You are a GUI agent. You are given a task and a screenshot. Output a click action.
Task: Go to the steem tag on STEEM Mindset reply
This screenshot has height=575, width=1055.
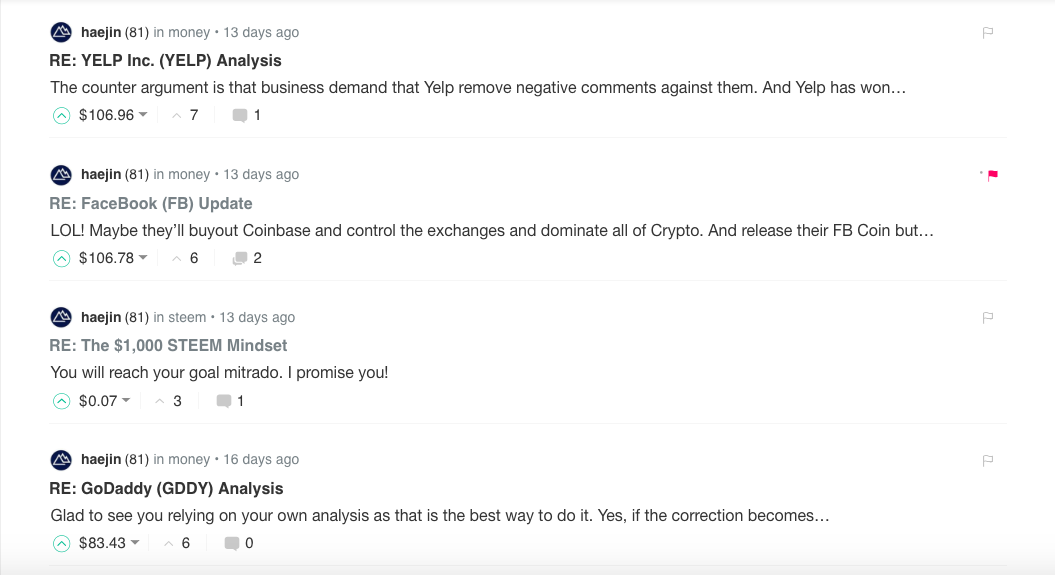click(x=187, y=317)
